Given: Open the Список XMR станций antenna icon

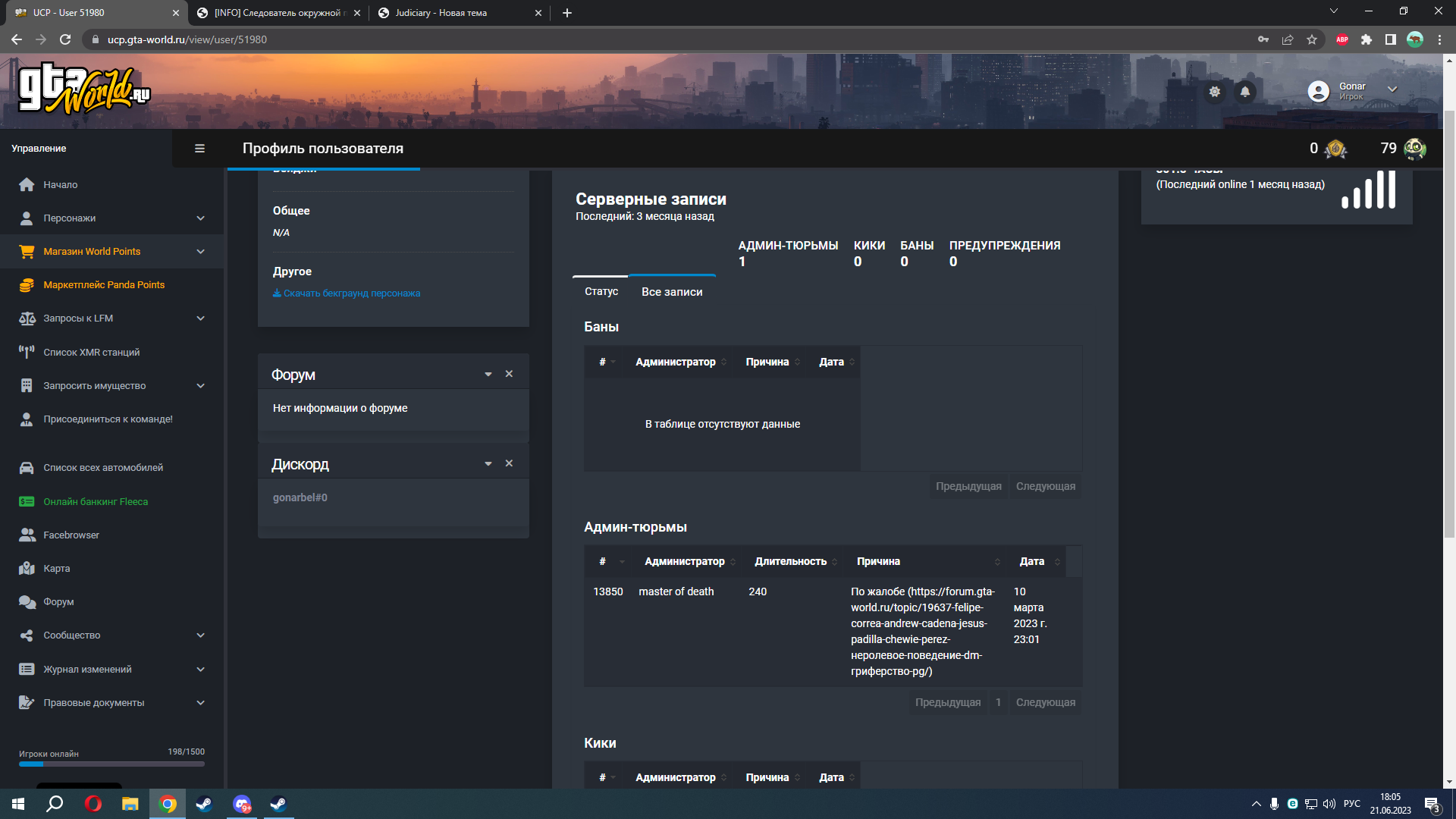Looking at the screenshot, I should (27, 352).
